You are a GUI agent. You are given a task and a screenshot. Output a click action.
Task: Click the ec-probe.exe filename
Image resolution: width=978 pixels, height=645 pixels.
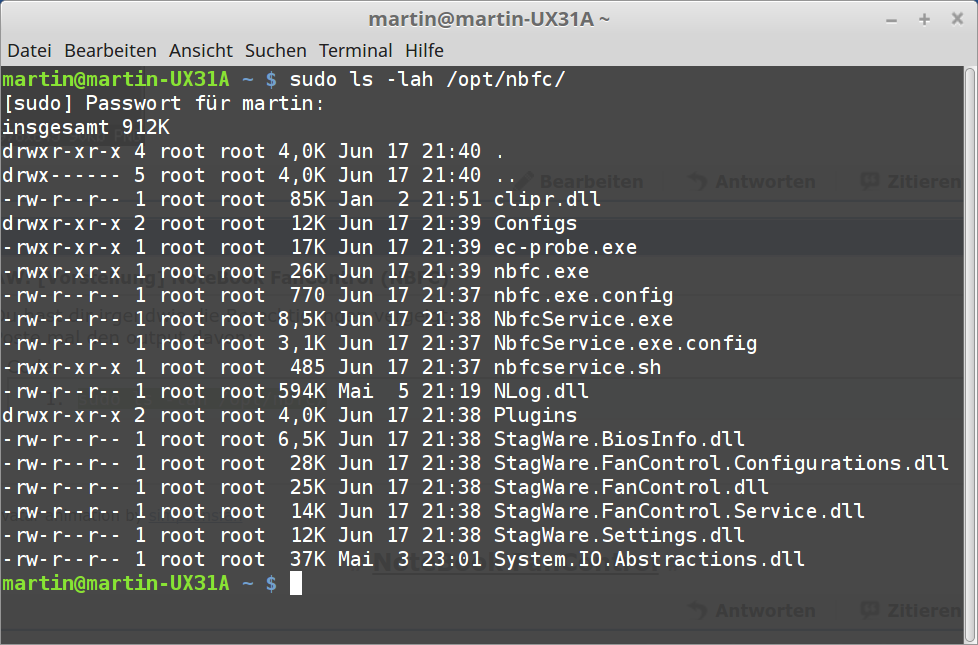(x=565, y=247)
